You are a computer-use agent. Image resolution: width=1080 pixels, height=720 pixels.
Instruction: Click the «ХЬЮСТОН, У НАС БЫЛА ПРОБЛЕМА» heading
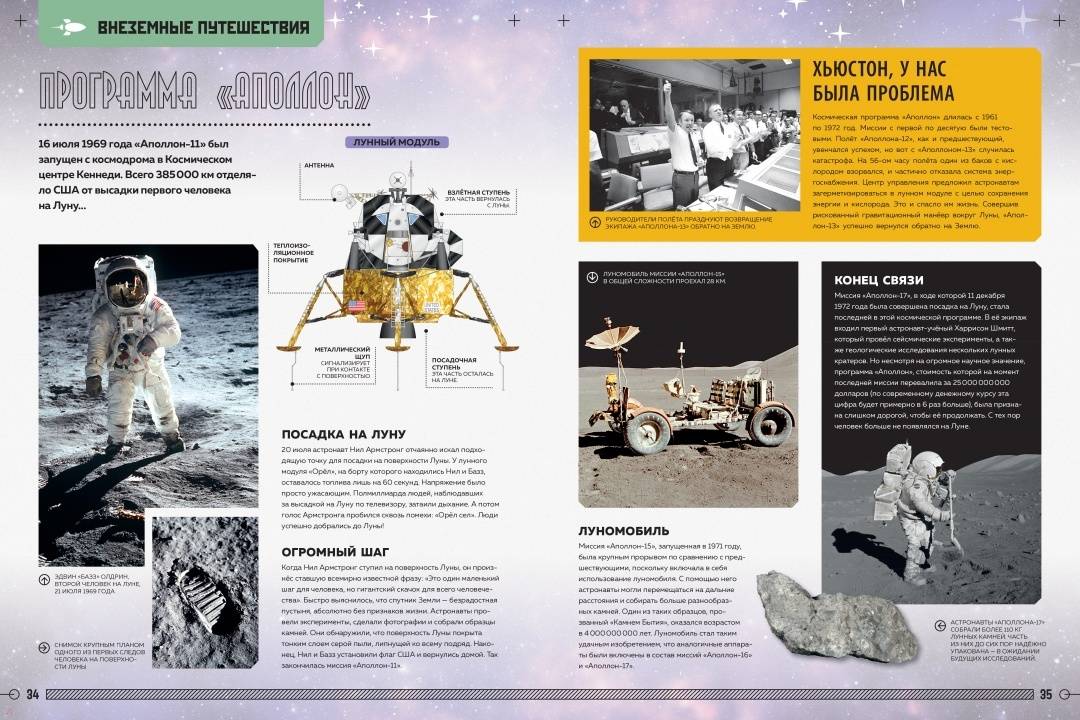click(x=884, y=81)
